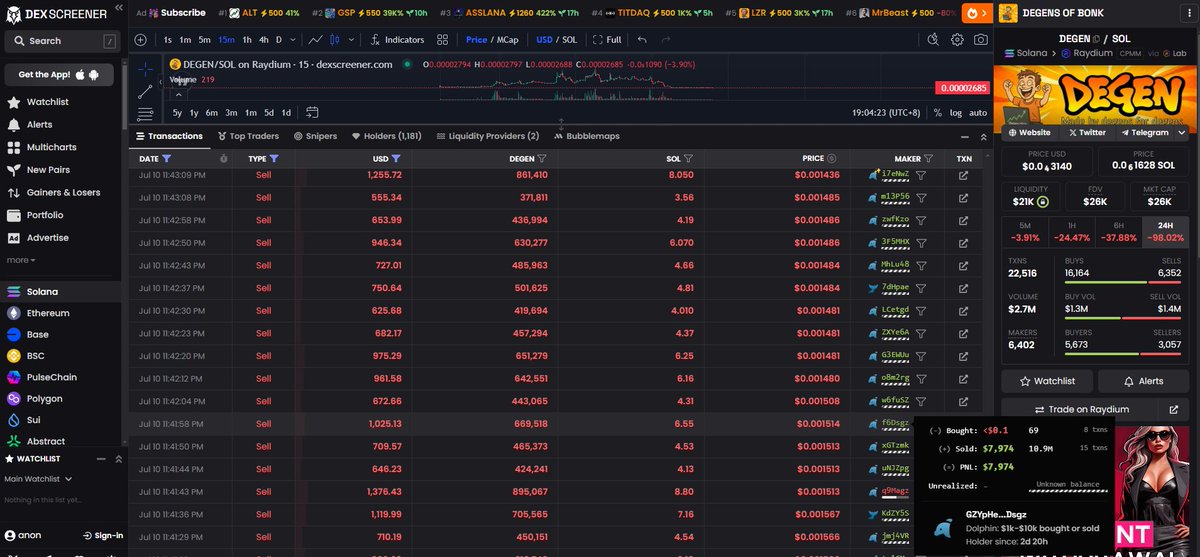Toggle the Price / MCap chart display
This screenshot has height=557, width=1200.
[x=490, y=40]
